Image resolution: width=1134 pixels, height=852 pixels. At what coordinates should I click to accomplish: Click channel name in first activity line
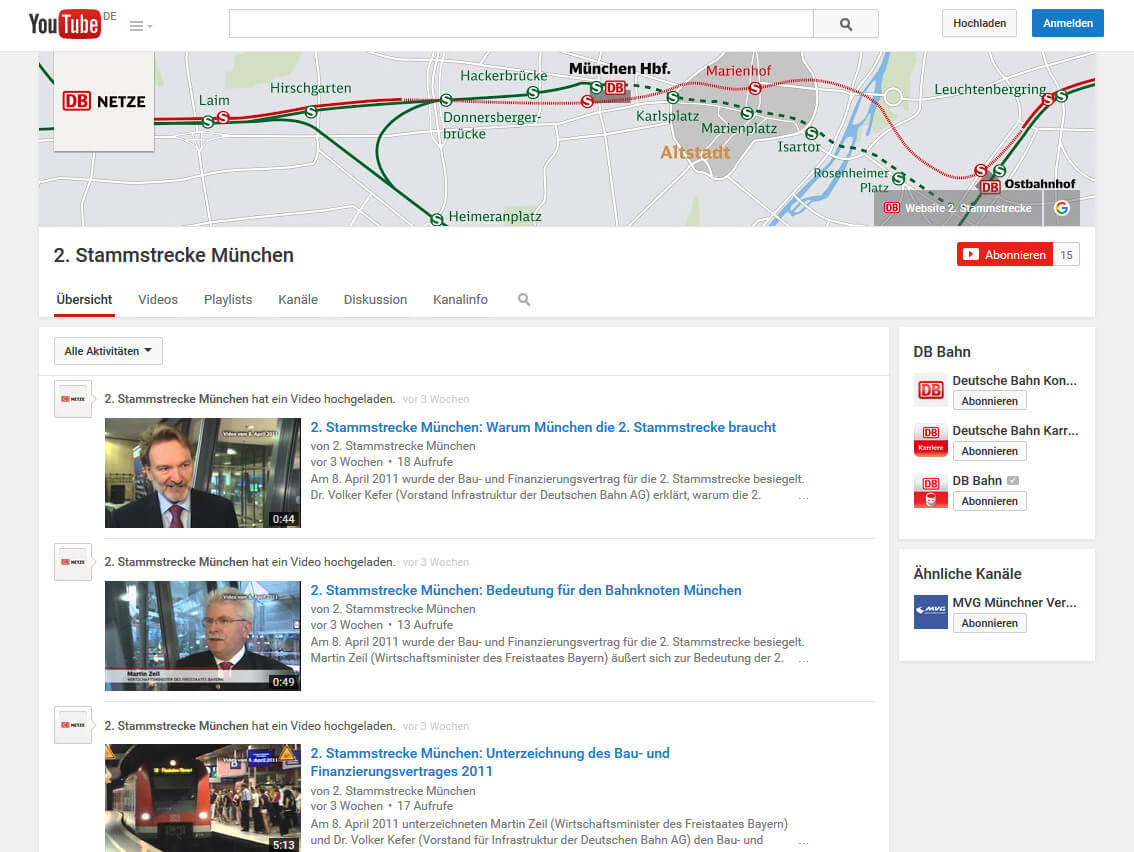[176, 399]
